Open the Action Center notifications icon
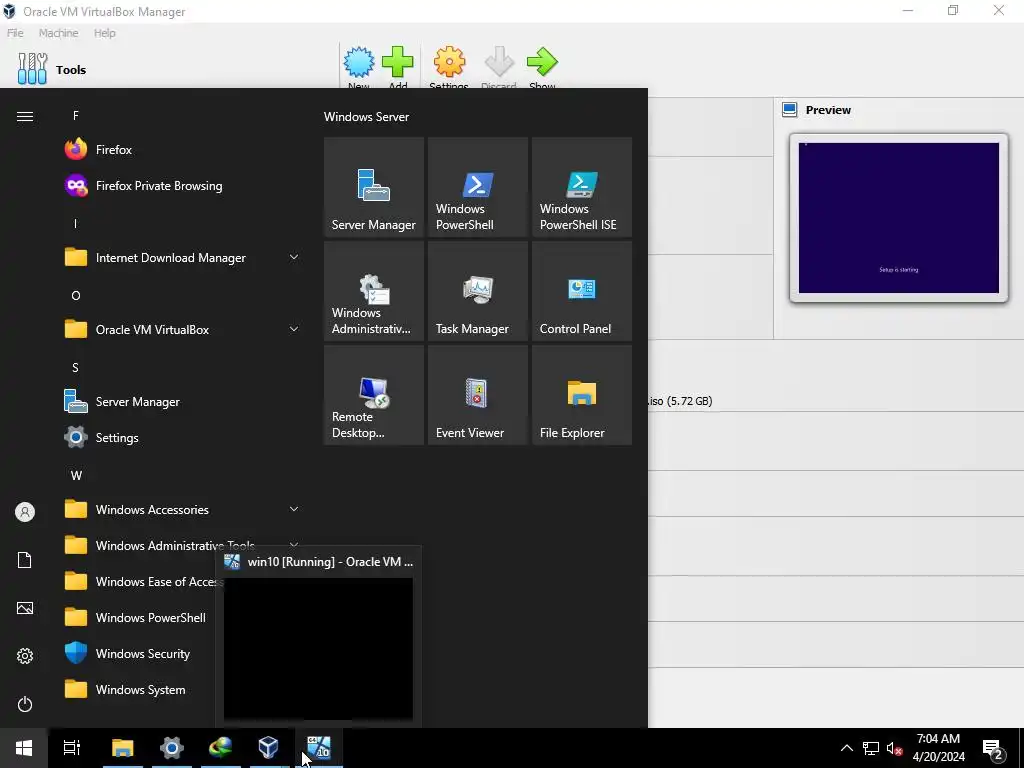The width and height of the screenshot is (1024, 768). pyautogui.click(x=993, y=748)
